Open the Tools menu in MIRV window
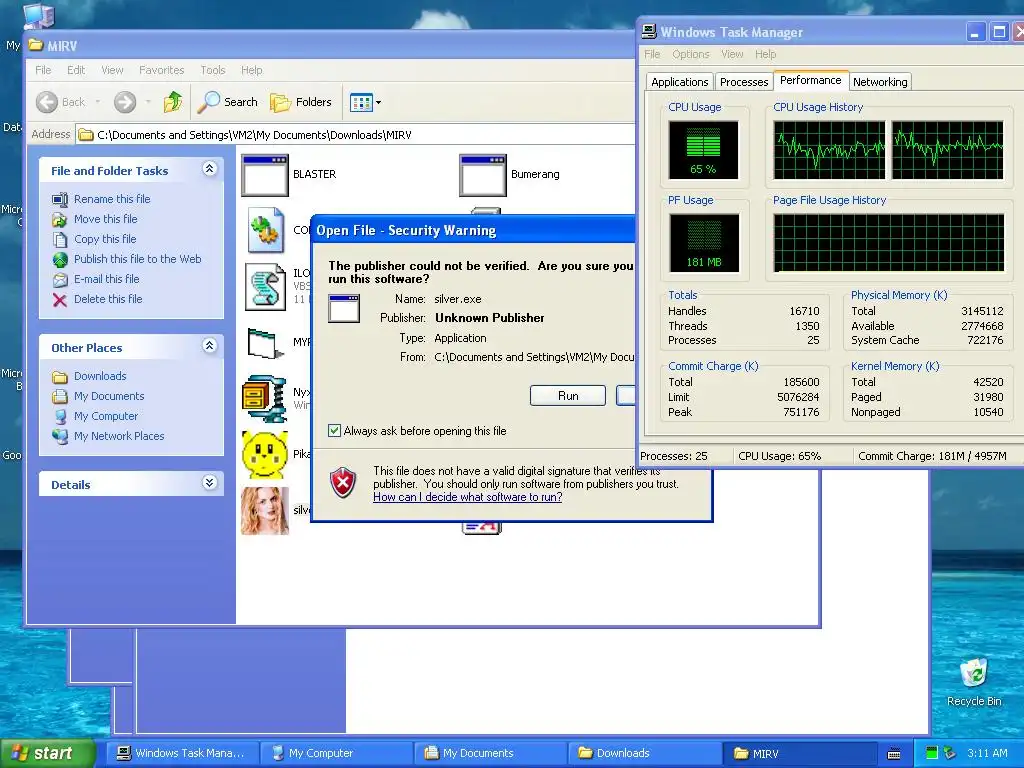 213,70
